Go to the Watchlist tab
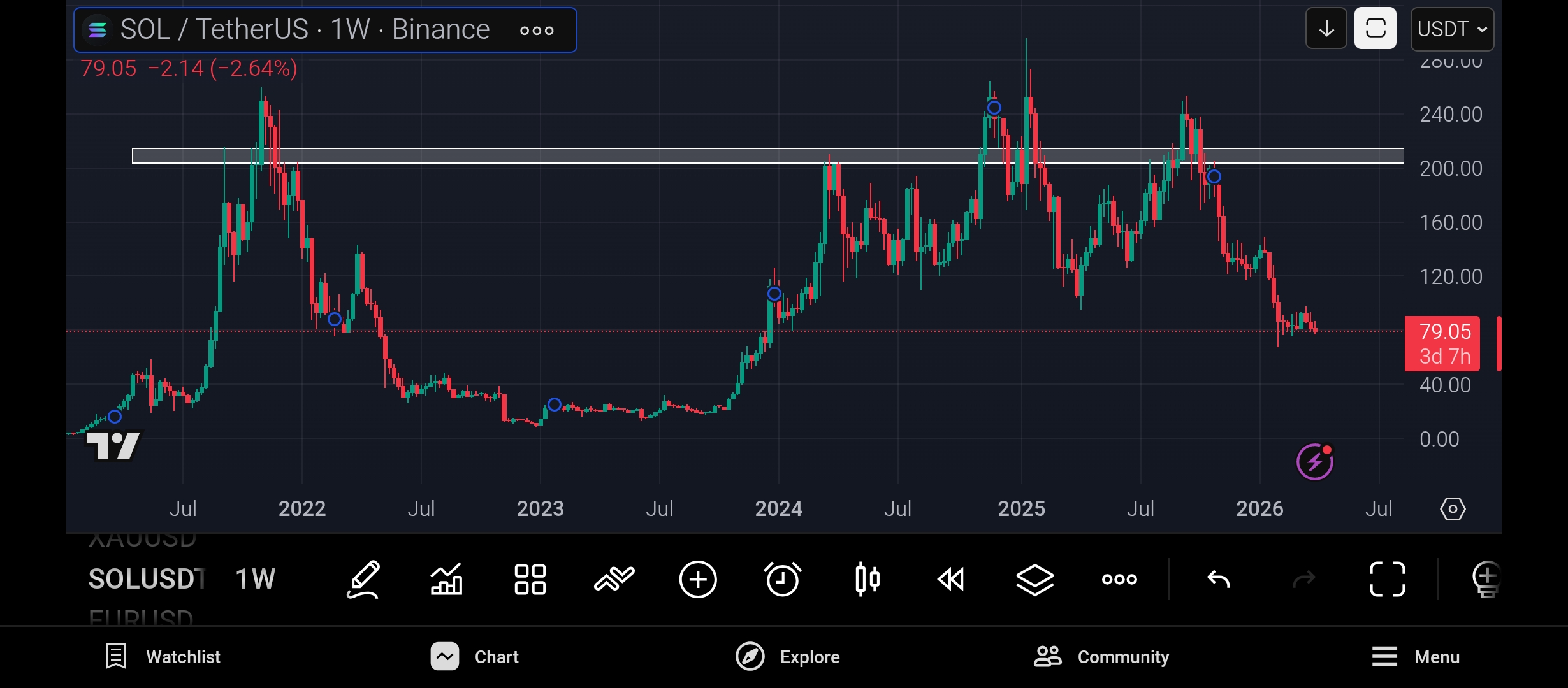Viewport: 1568px width, 688px height. 163,657
